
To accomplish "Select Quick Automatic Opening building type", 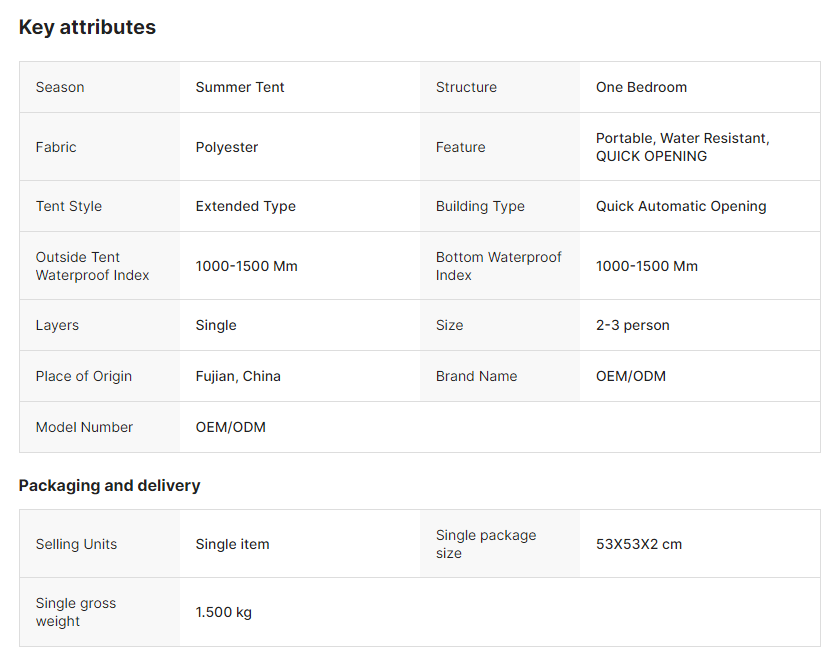I will (681, 206).
